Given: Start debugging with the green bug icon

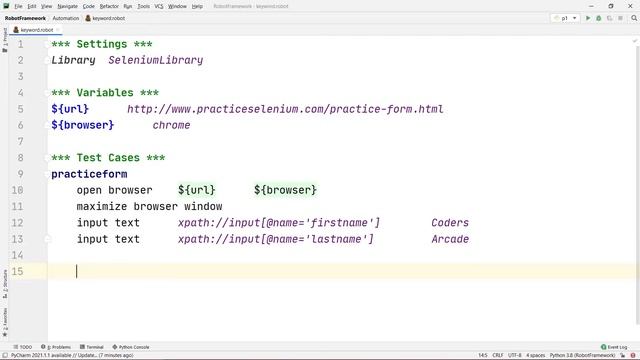Looking at the screenshot, I should click(599, 18).
